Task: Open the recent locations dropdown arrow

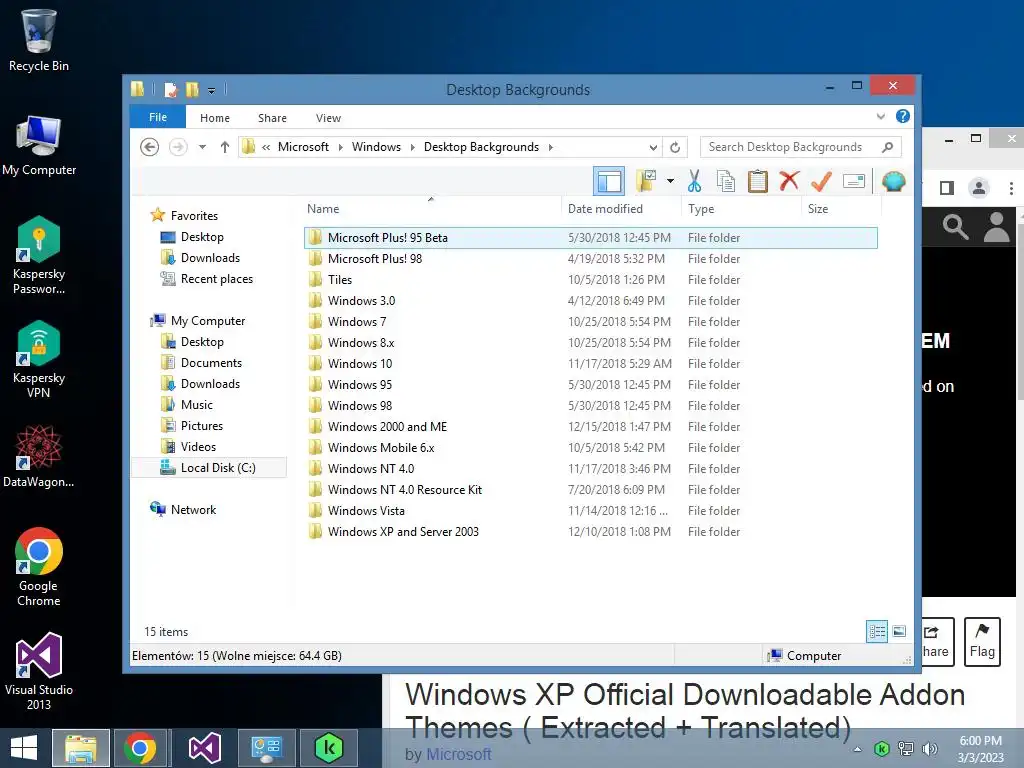Action: pos(202,147)
